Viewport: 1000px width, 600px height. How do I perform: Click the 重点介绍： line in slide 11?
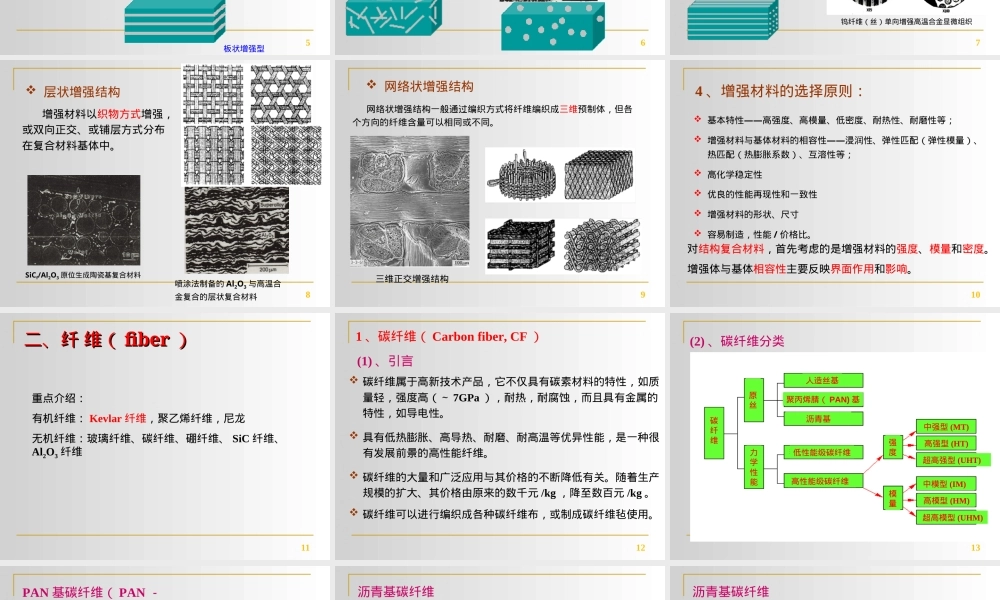pos(58,398)
